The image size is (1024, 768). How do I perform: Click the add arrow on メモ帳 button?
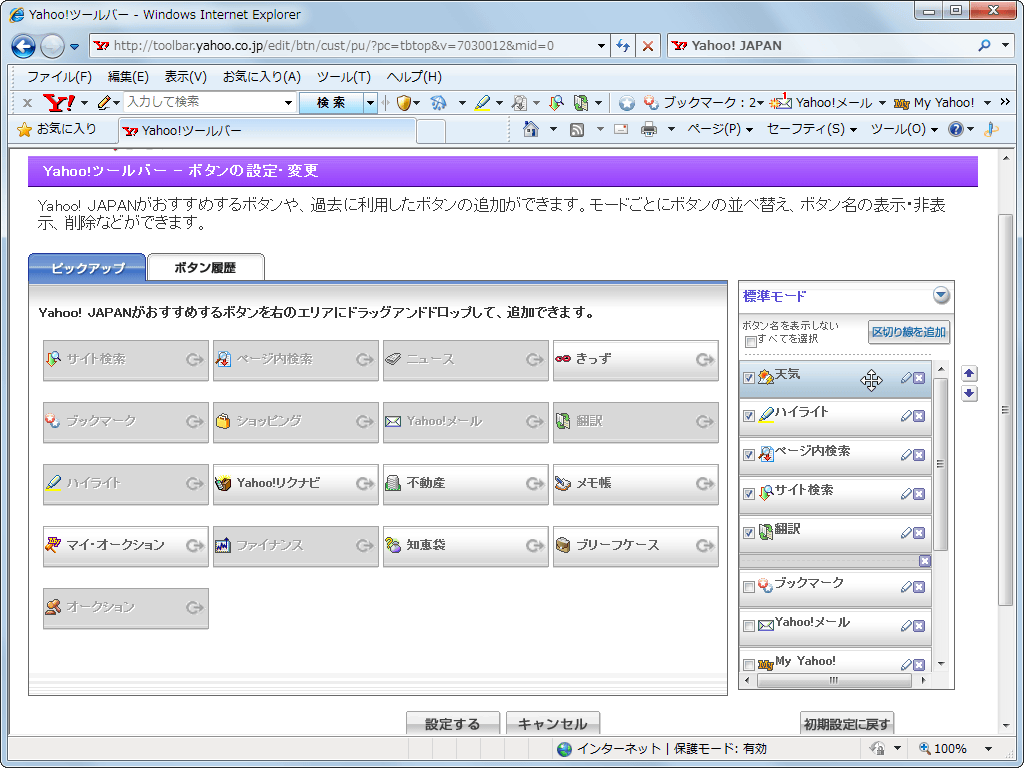[705, 483]
